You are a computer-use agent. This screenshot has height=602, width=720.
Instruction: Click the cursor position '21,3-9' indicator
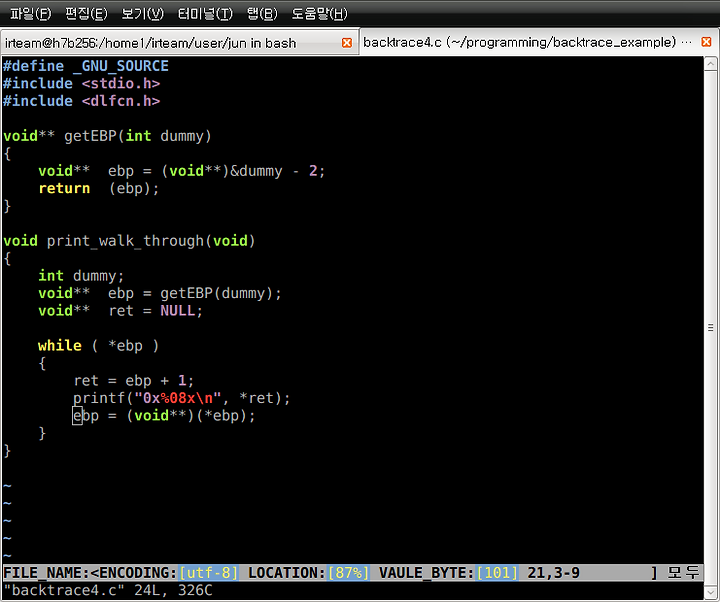[553, 573]
